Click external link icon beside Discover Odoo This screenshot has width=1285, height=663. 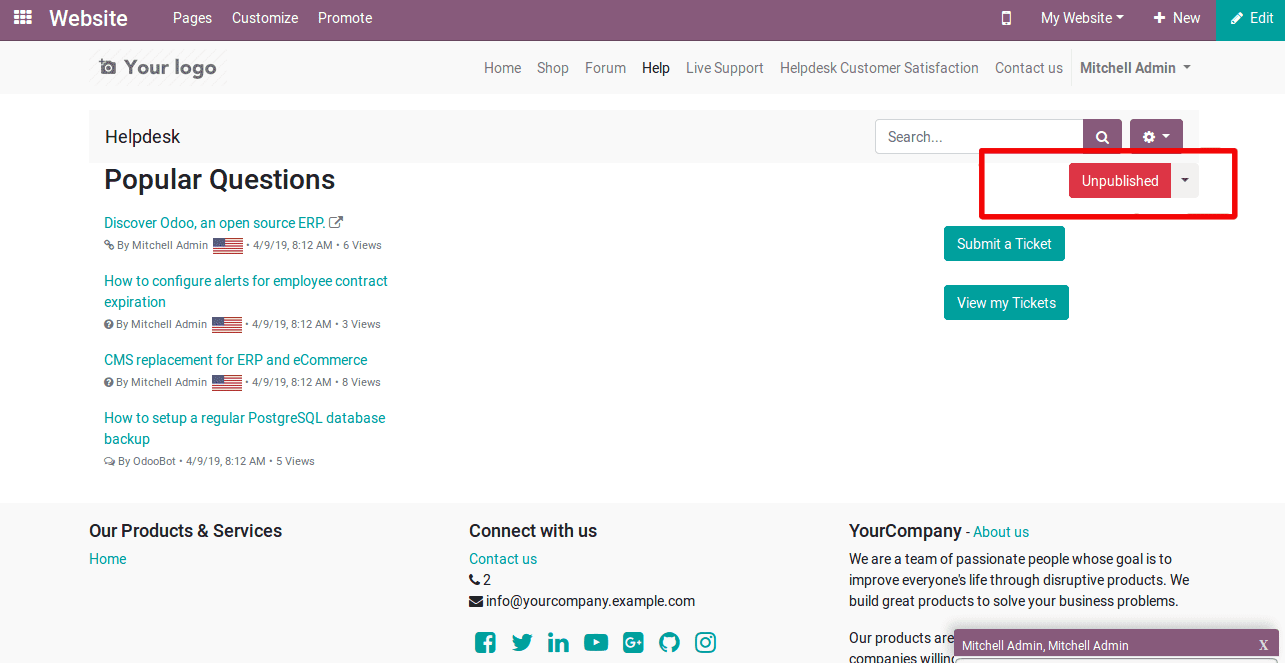336,223
